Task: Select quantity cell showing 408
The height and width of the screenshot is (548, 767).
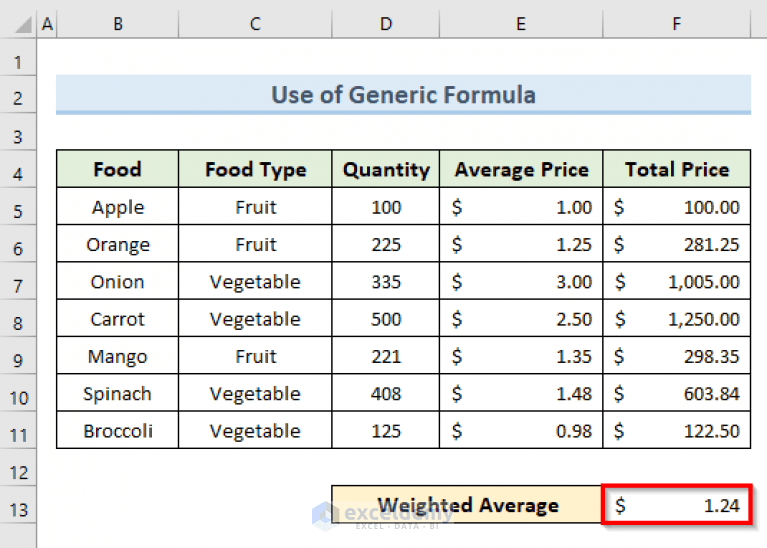Action: pyautogui.click(x=386, y=393)
